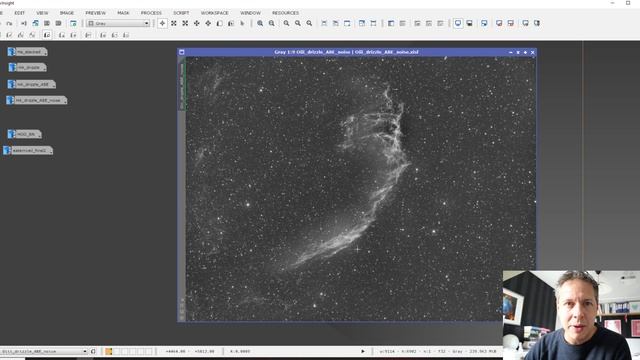Screen dimensions: 640x360
Task: Click the redo arrow in the toolbar
Action: tap(9, 24)
